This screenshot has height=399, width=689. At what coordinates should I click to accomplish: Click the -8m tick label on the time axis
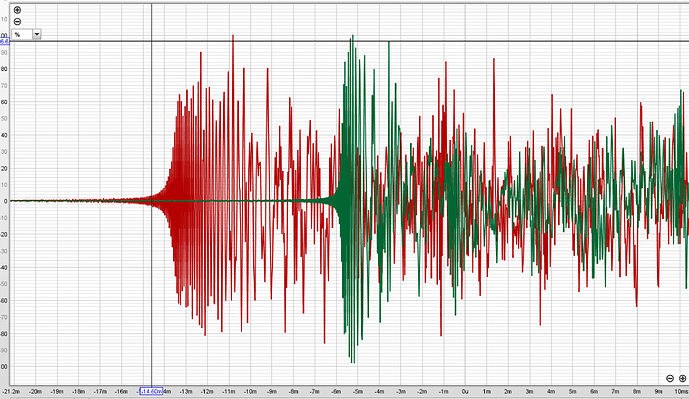[294, 392]
